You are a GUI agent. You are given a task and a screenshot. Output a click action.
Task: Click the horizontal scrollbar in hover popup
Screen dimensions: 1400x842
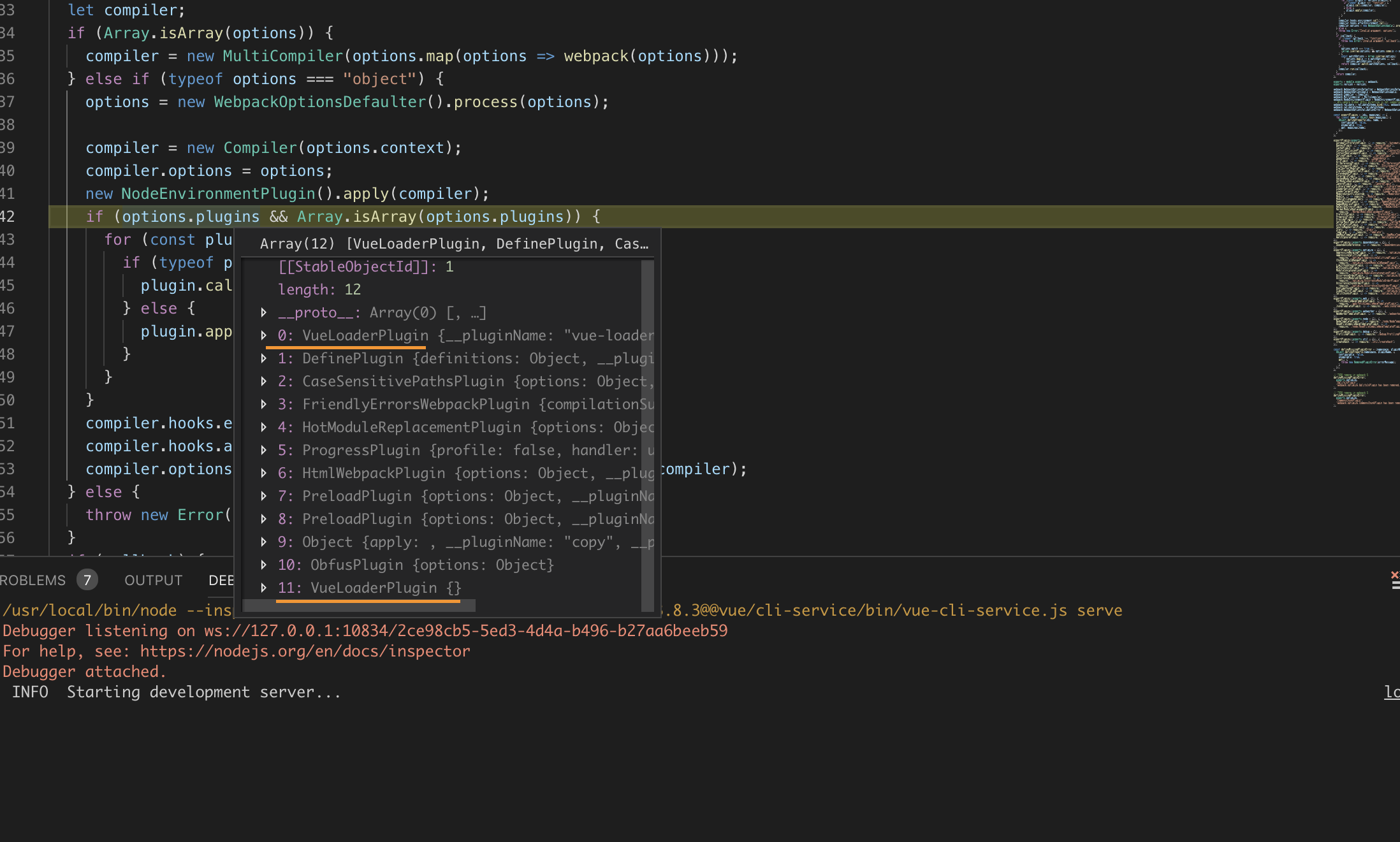[359, 606]
